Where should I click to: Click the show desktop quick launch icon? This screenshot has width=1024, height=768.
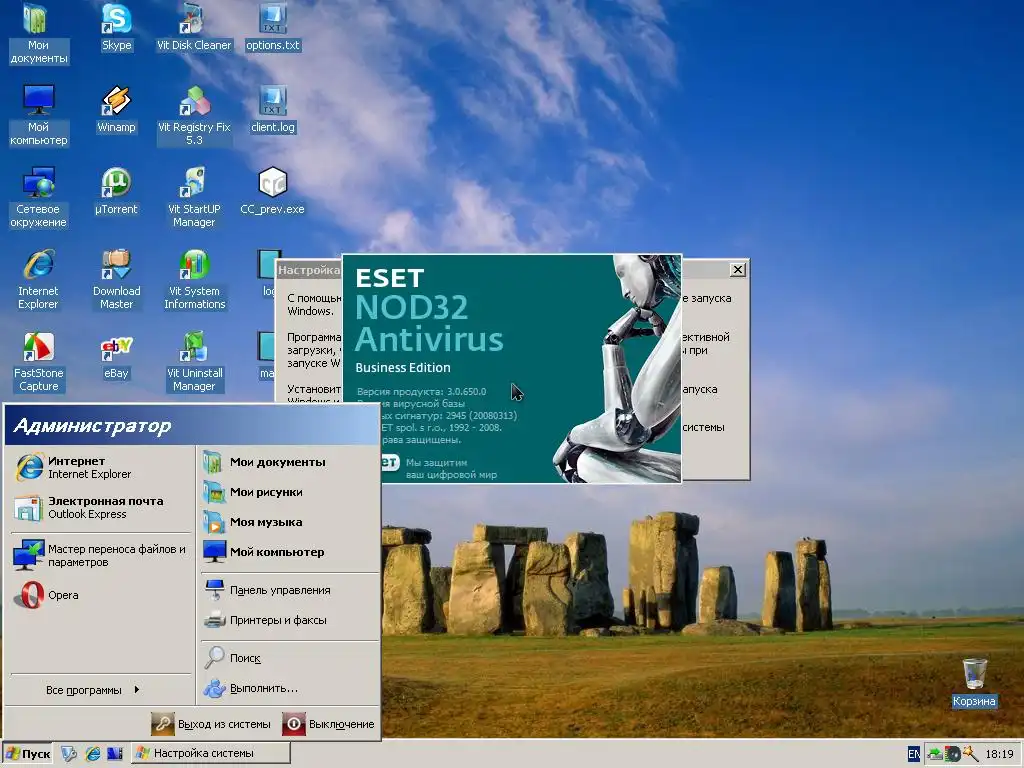115,754
